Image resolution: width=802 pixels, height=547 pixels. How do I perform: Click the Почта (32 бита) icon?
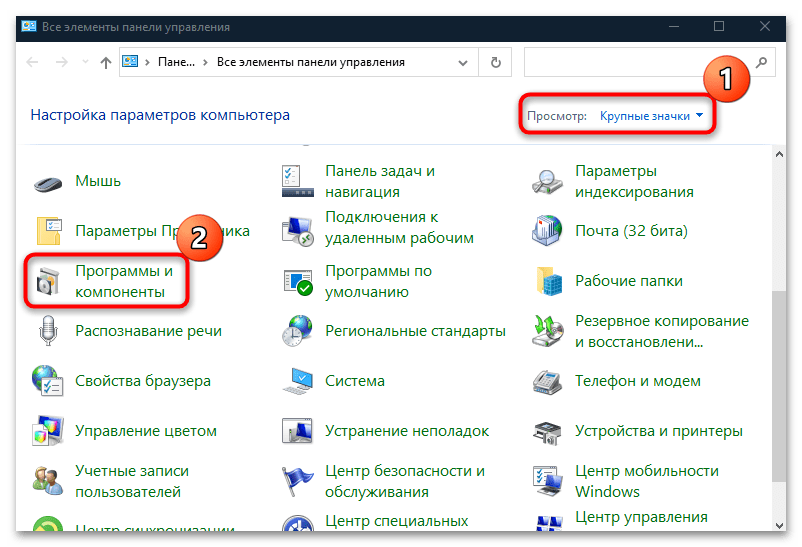pyautogui.click(x=549, y=231)
